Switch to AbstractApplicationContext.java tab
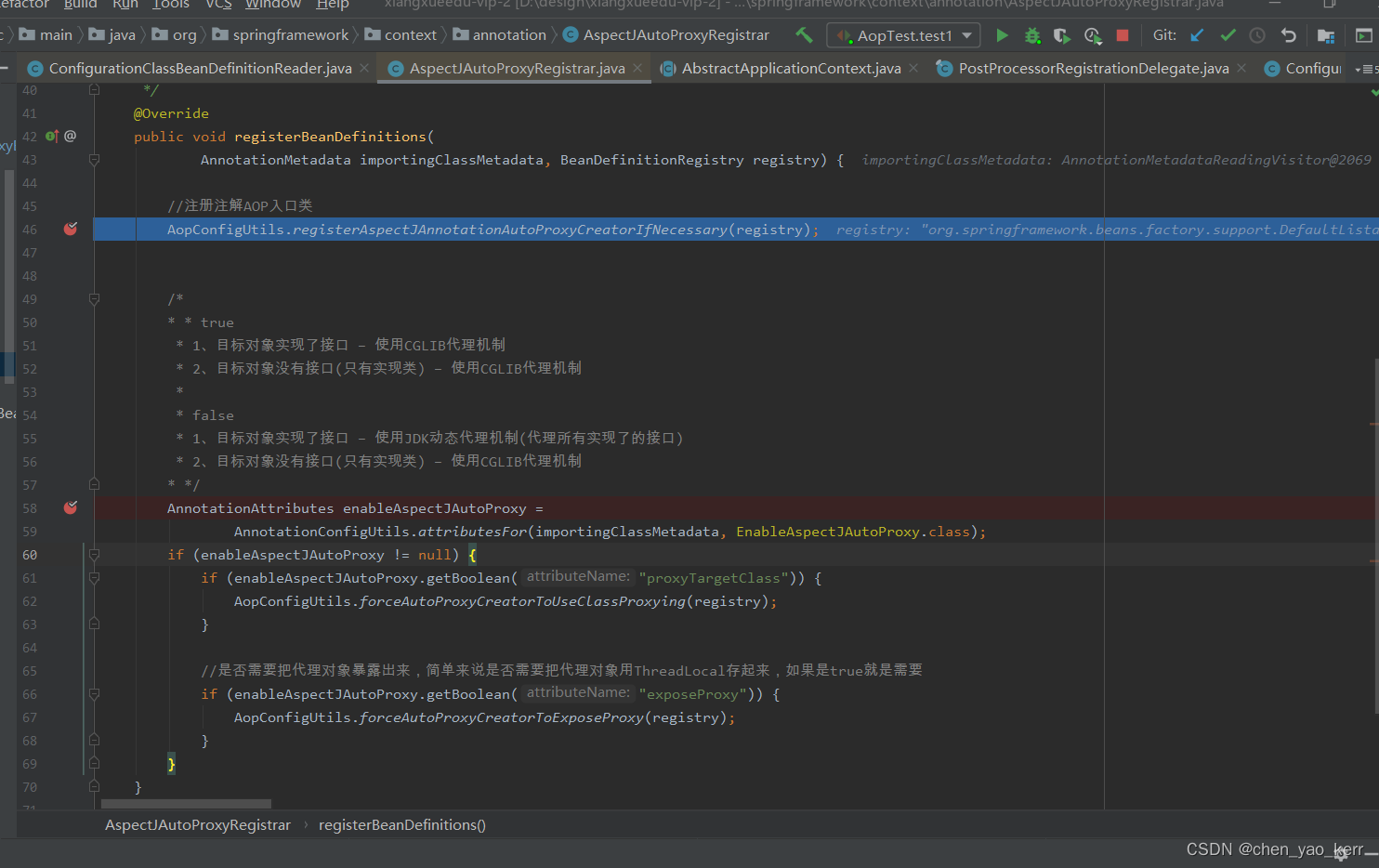Image resolution: width=1379 pixels, height=868 pixels. coord(790,69)
